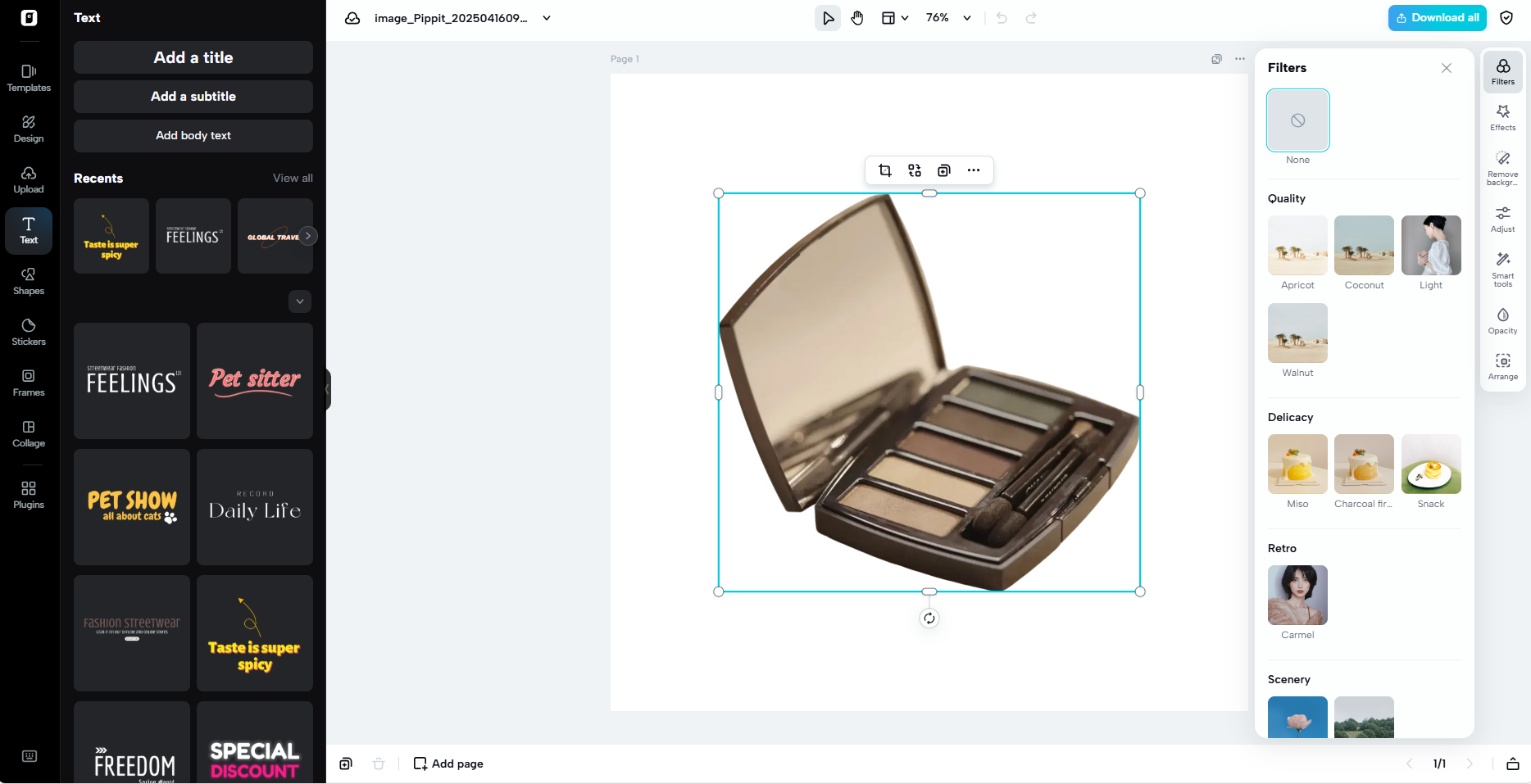
Task: Click the keyboard shortcuts icon
Action: tap(30, 756)
